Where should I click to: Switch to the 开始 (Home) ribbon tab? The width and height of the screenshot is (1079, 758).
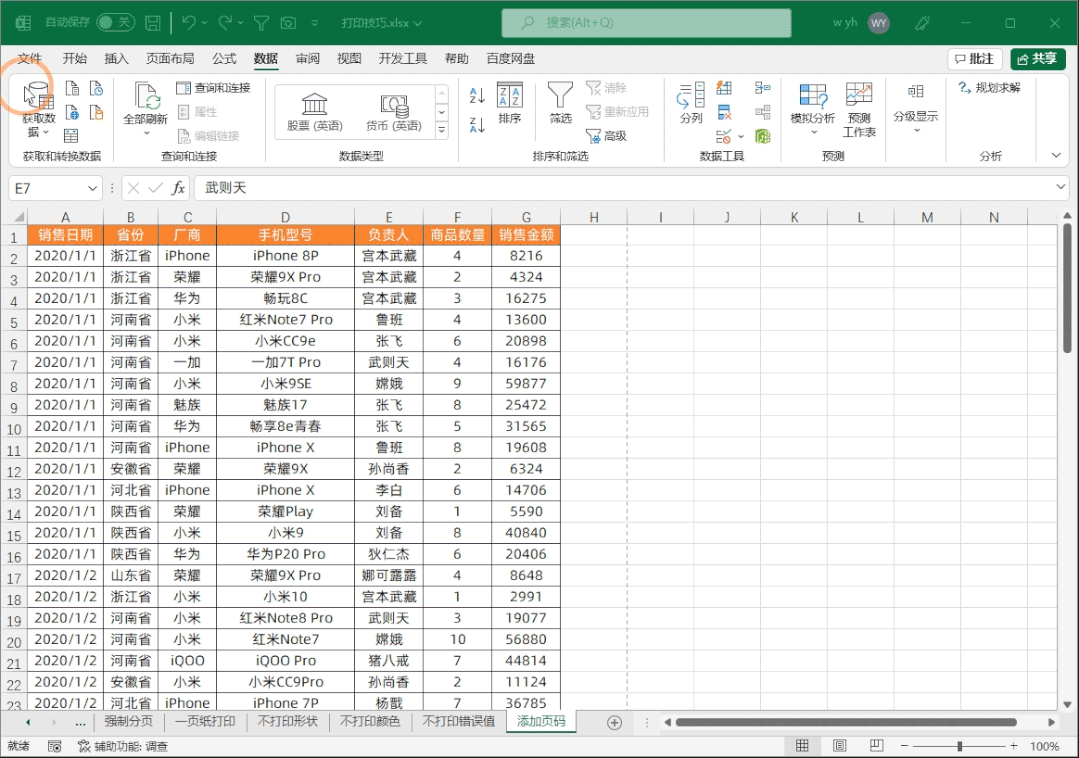(74, 58)
